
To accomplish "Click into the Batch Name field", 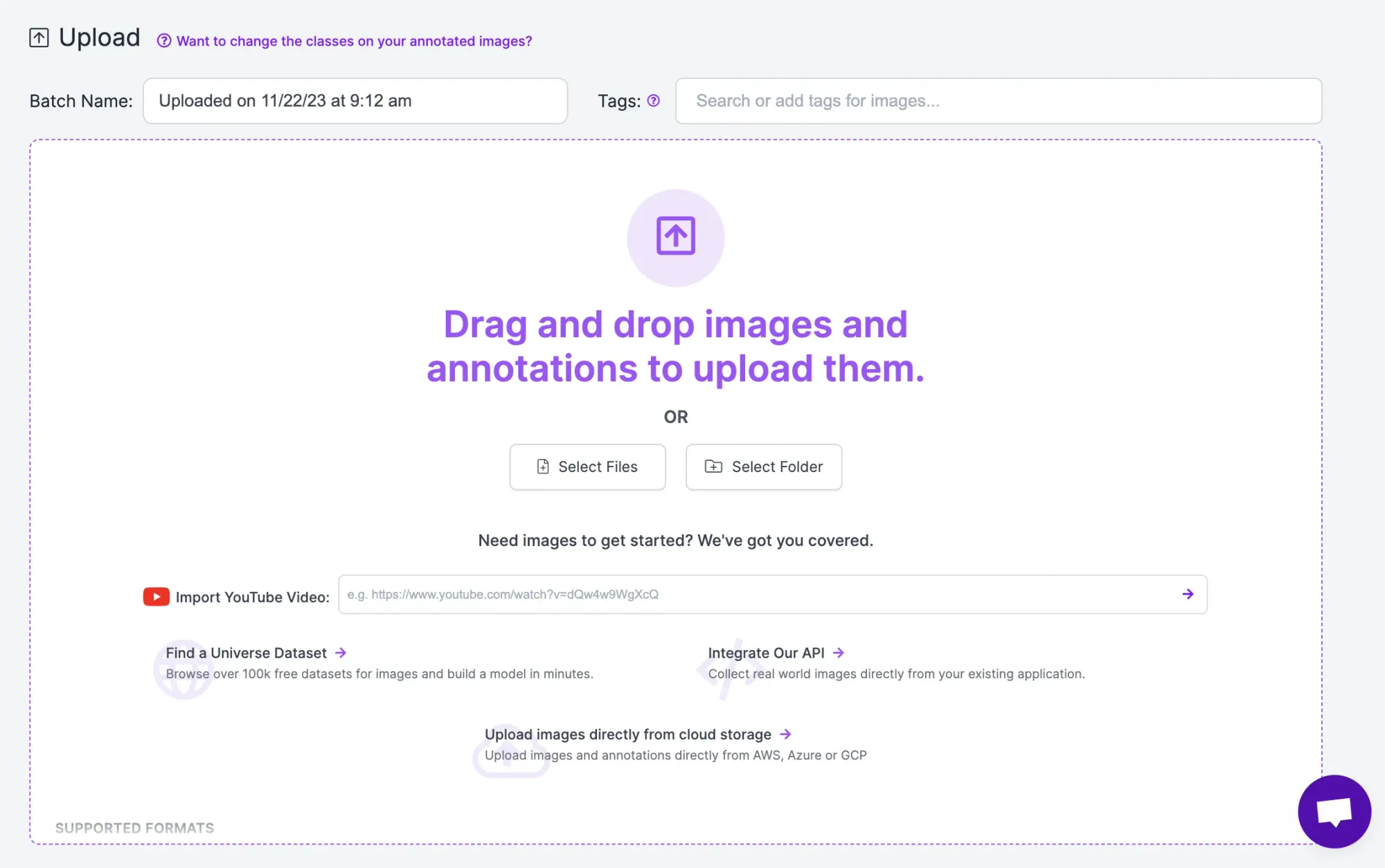I will pos(355,101).
